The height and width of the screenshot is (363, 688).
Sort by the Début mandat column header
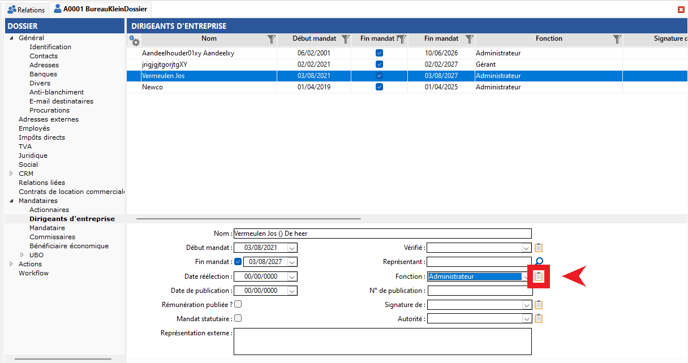(x=314, y=39)
